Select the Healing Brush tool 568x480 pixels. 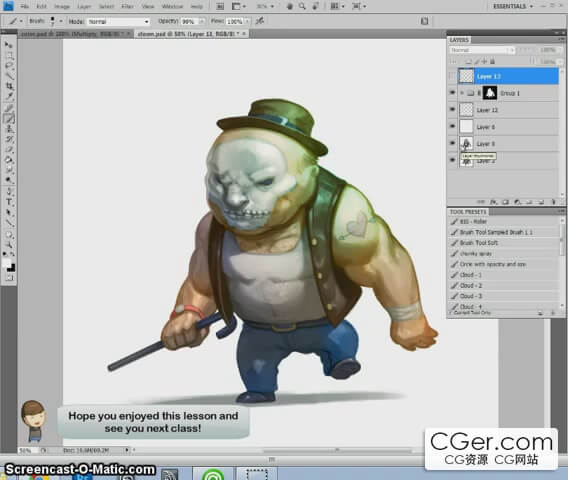pyautogui.click(x=9, y=108)
